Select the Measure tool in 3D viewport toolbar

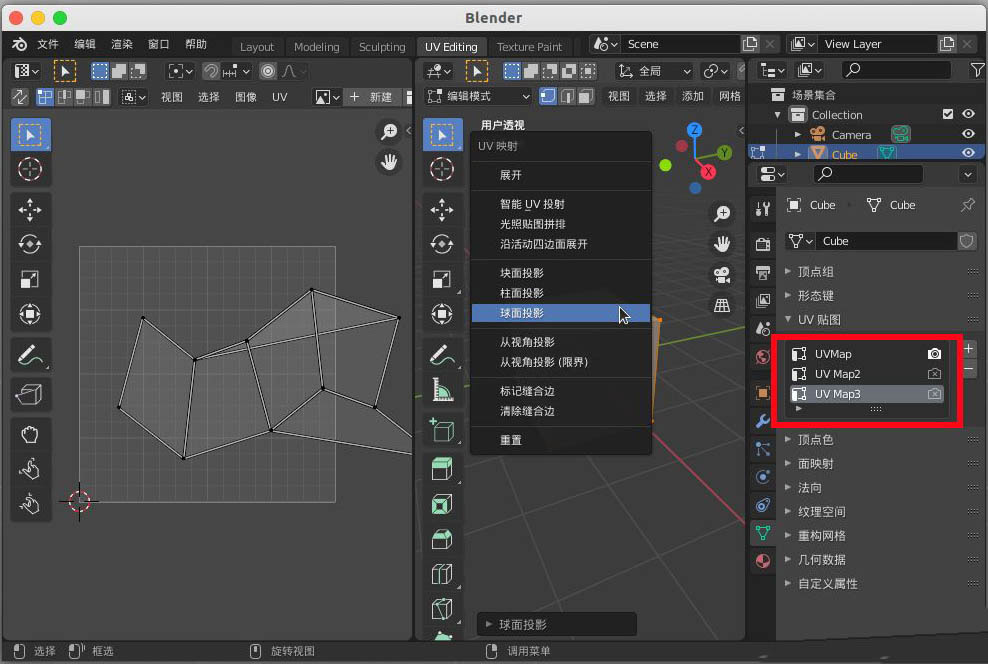tap(442, 390)
